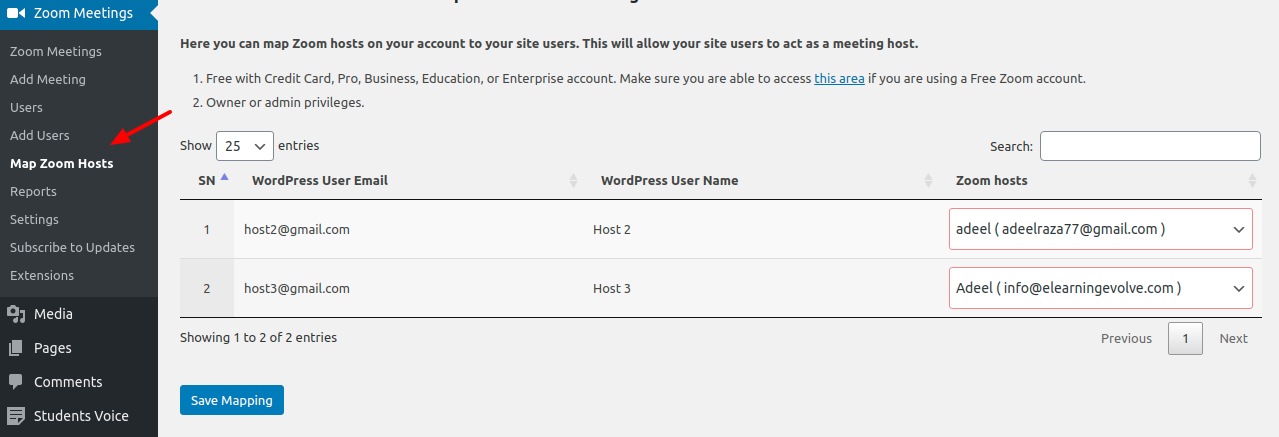Sort by WordPress User Email arrows
This screenshot has width=1279, height=437.
coord(573,181)
